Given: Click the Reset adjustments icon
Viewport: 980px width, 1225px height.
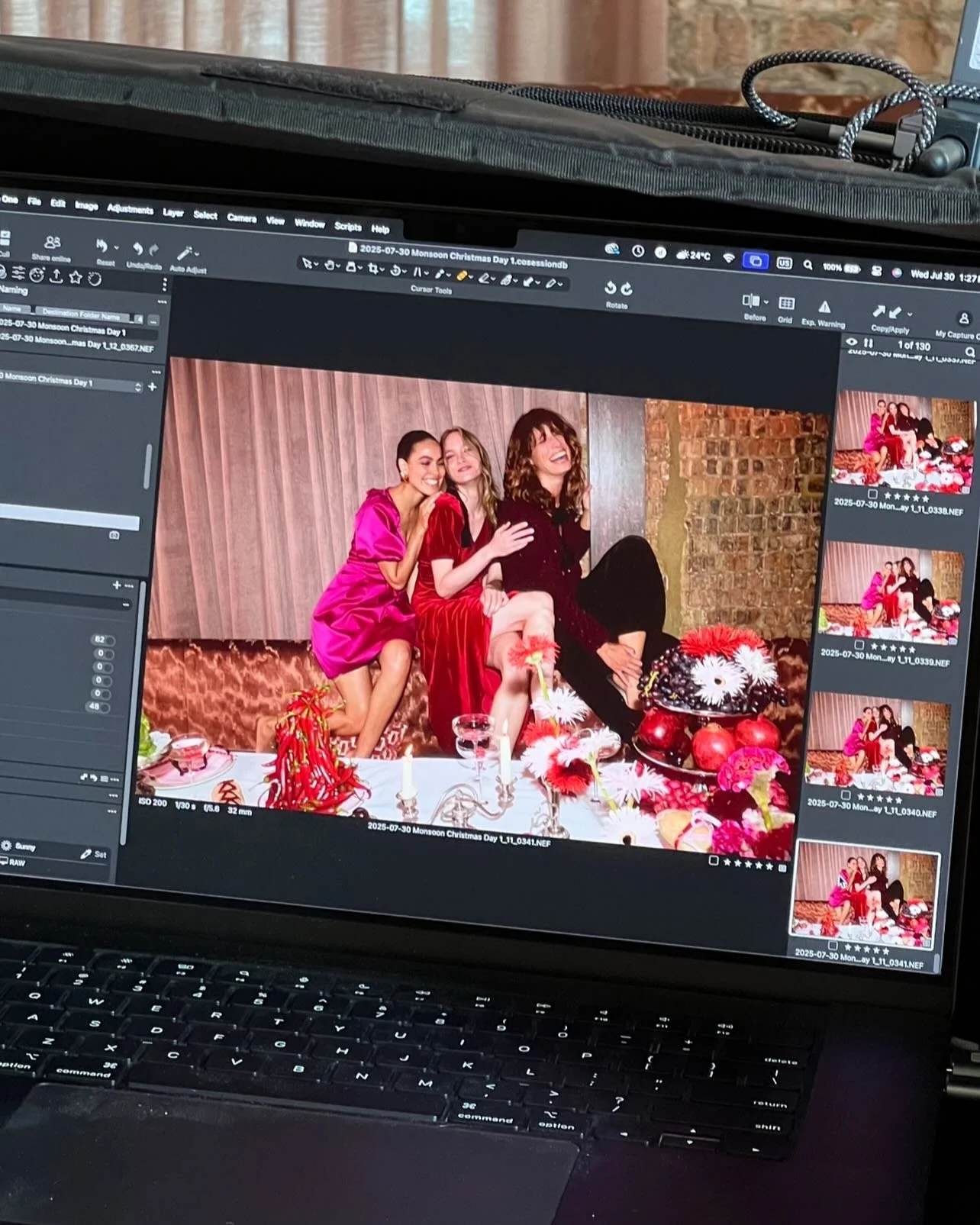Looking at the screenshot, I should click(x=102, y=247).
